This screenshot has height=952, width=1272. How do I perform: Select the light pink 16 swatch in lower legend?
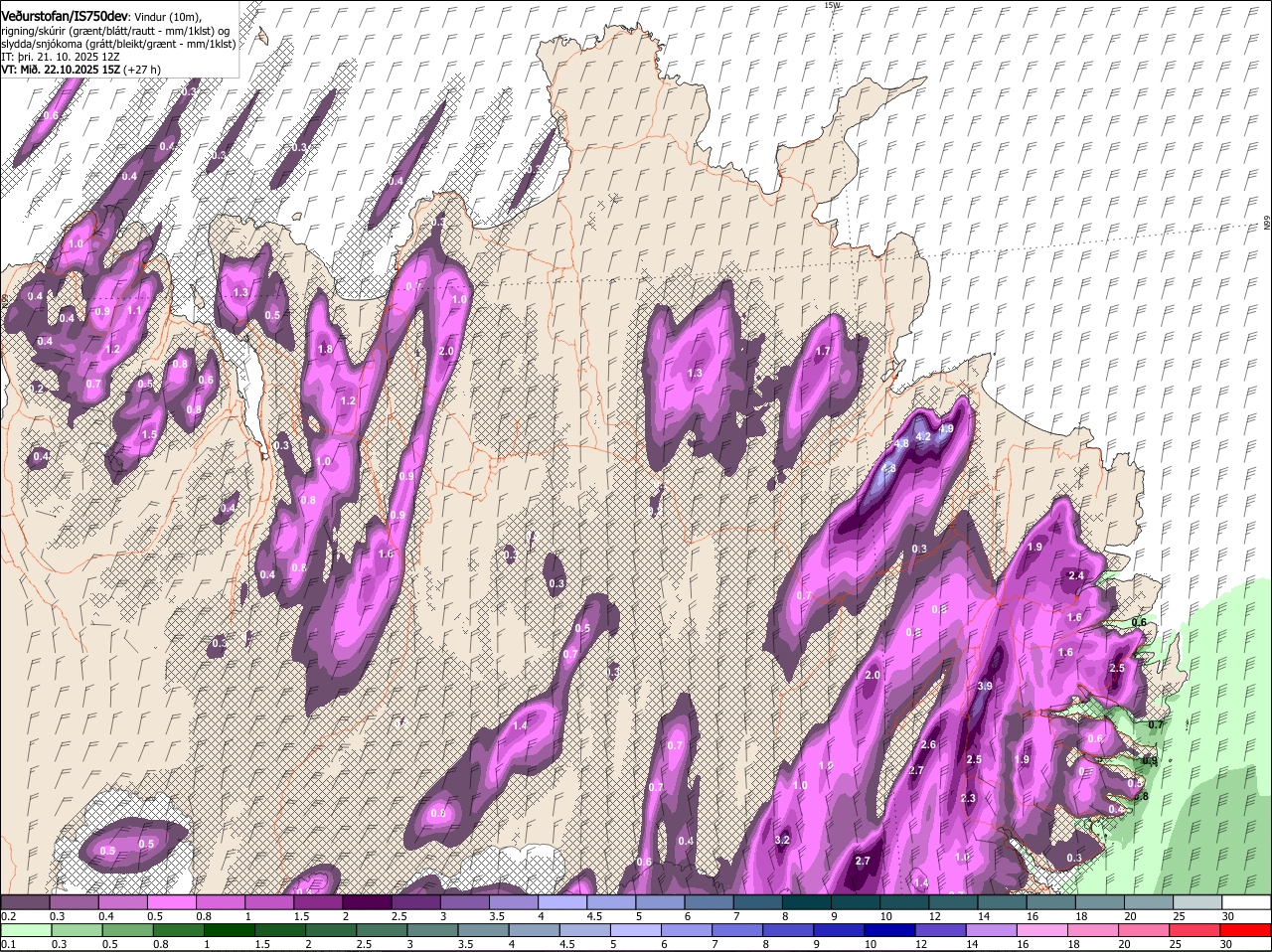[x=1043, y=930]
